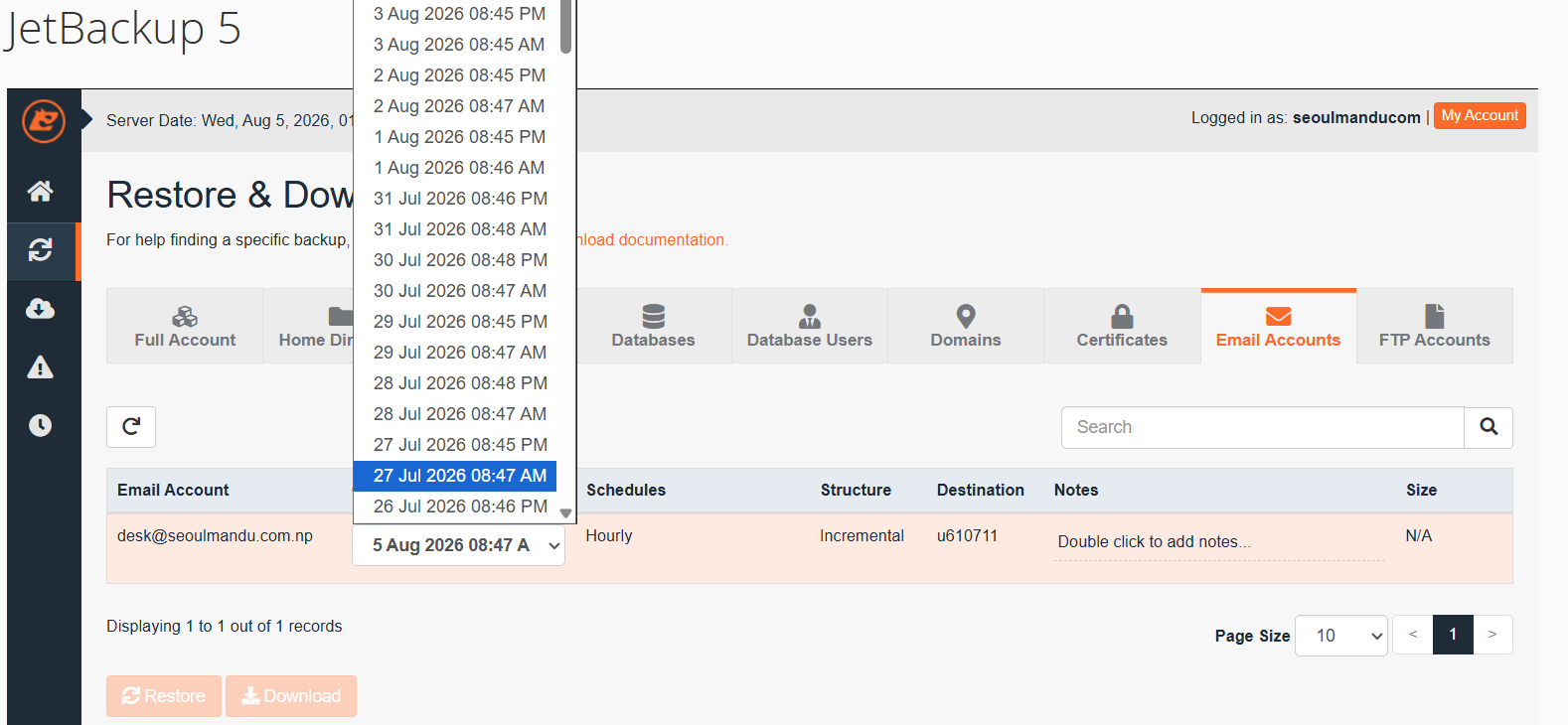The width and height of the screenshot is (1568, 725).
Task: Switch to the Email Accounts tab
Action: [1278, 326]
